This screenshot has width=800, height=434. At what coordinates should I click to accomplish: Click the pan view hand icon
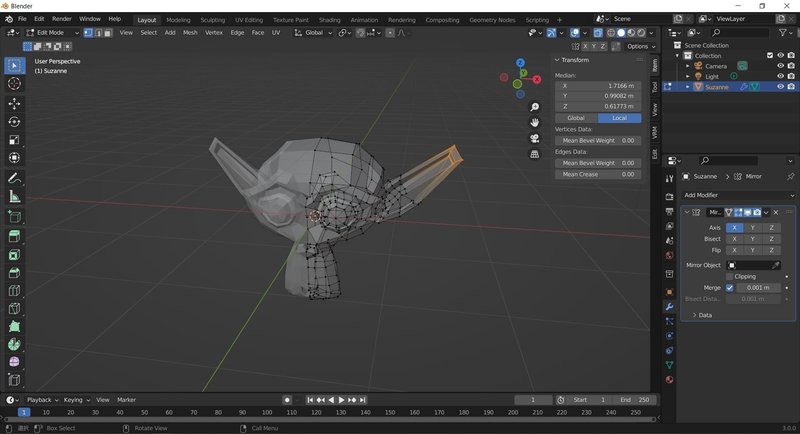tap(534, 122)
